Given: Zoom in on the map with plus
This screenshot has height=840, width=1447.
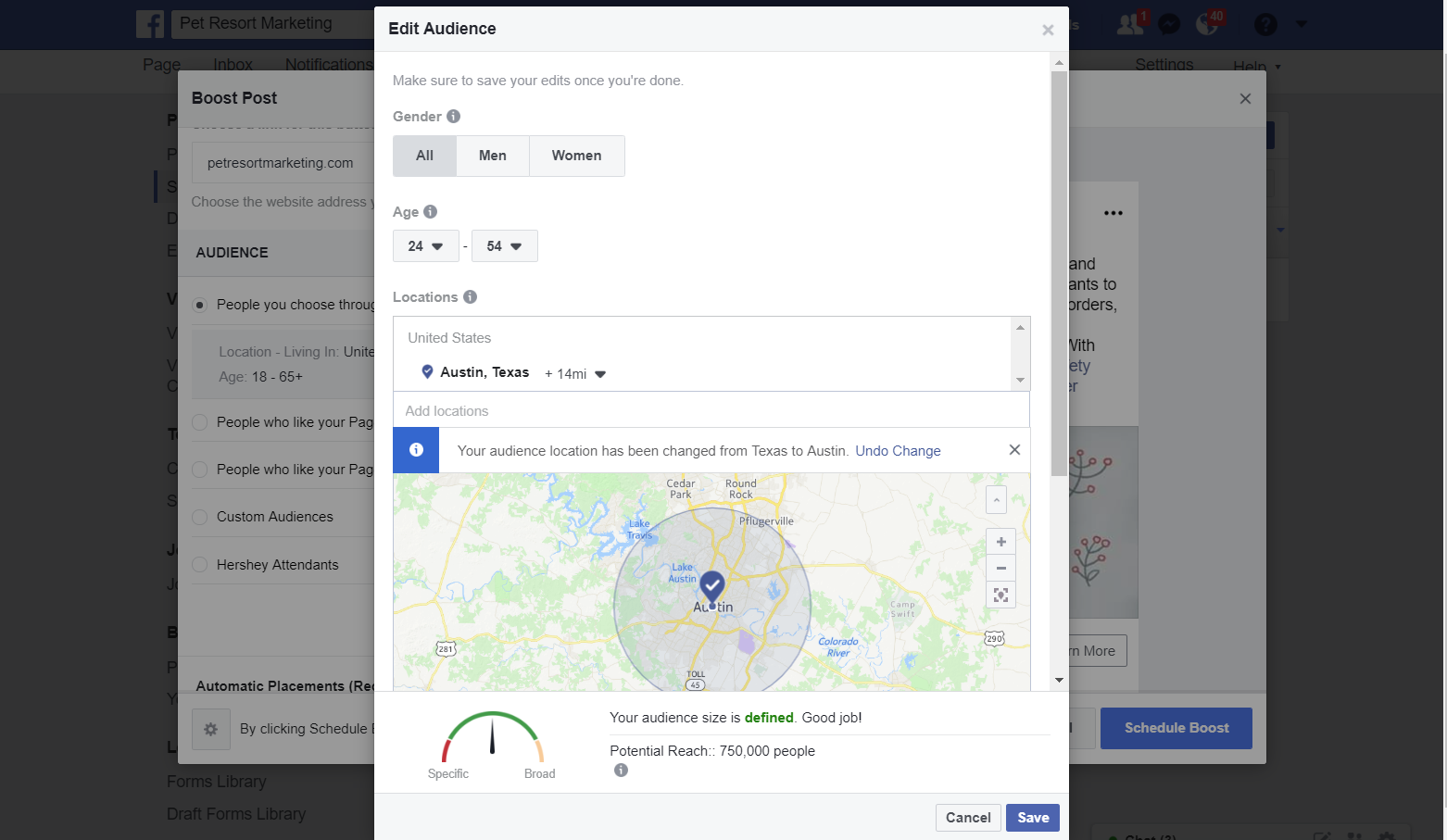Looking at the screenshot, I should point(1000,542).
